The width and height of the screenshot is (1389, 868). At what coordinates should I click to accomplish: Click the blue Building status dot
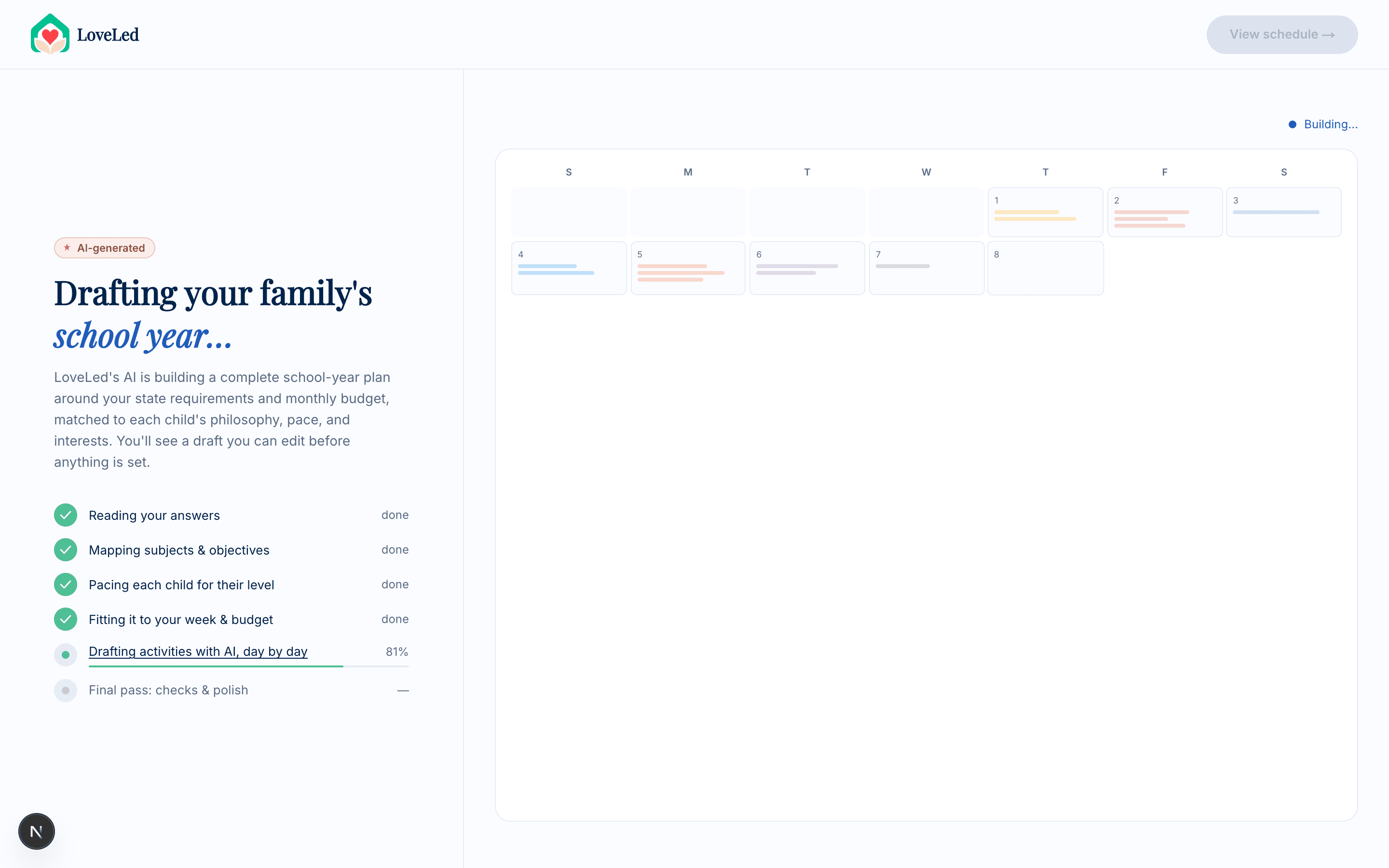pos(1292,124)
